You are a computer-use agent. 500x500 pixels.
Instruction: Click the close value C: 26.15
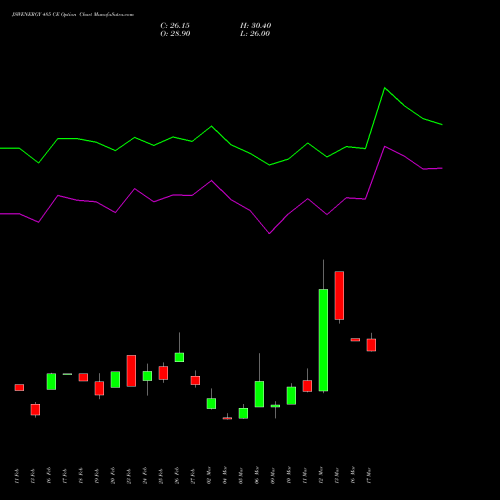click(x=175, y=26)
